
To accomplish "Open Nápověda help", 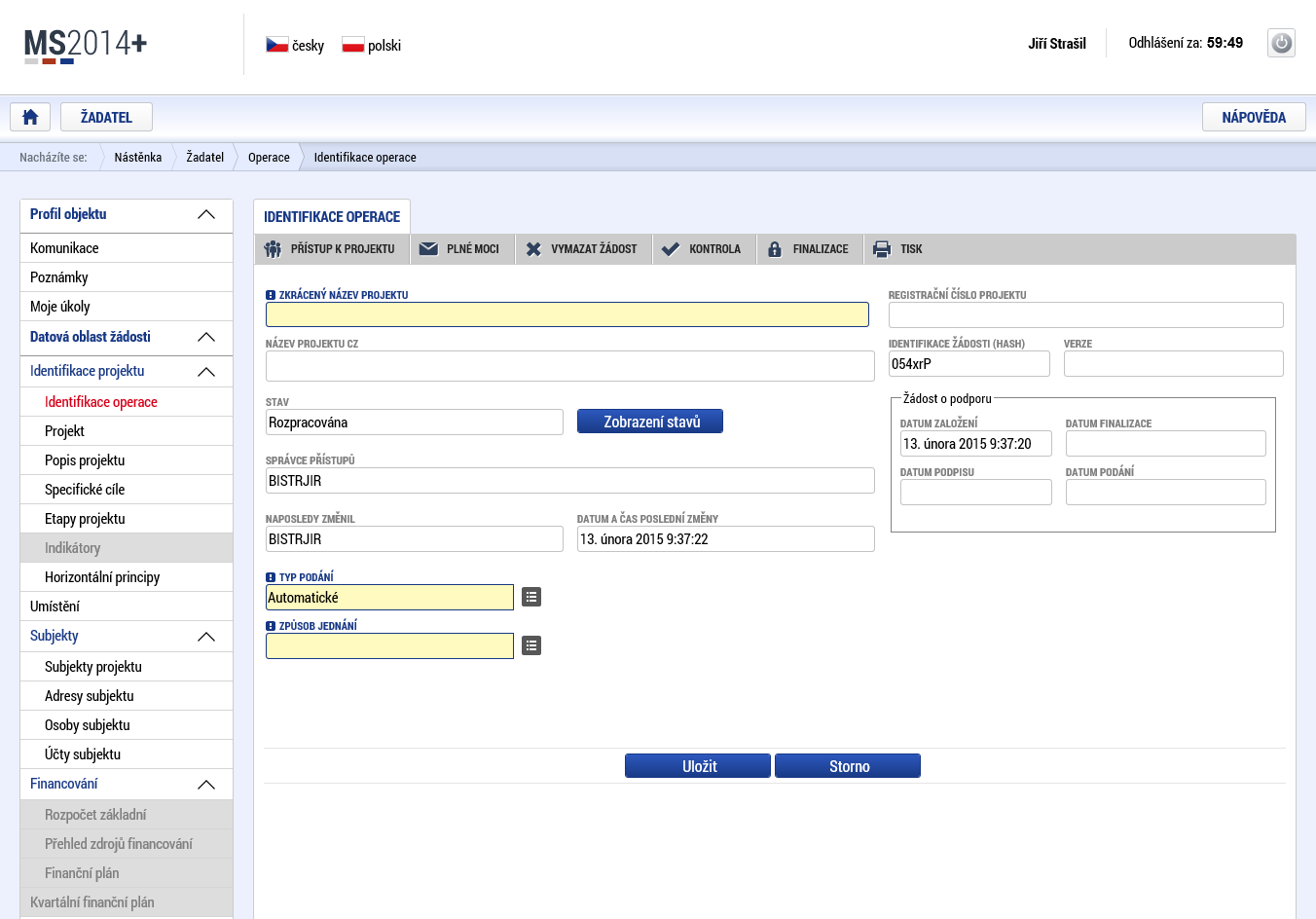I will [1254, 117].
